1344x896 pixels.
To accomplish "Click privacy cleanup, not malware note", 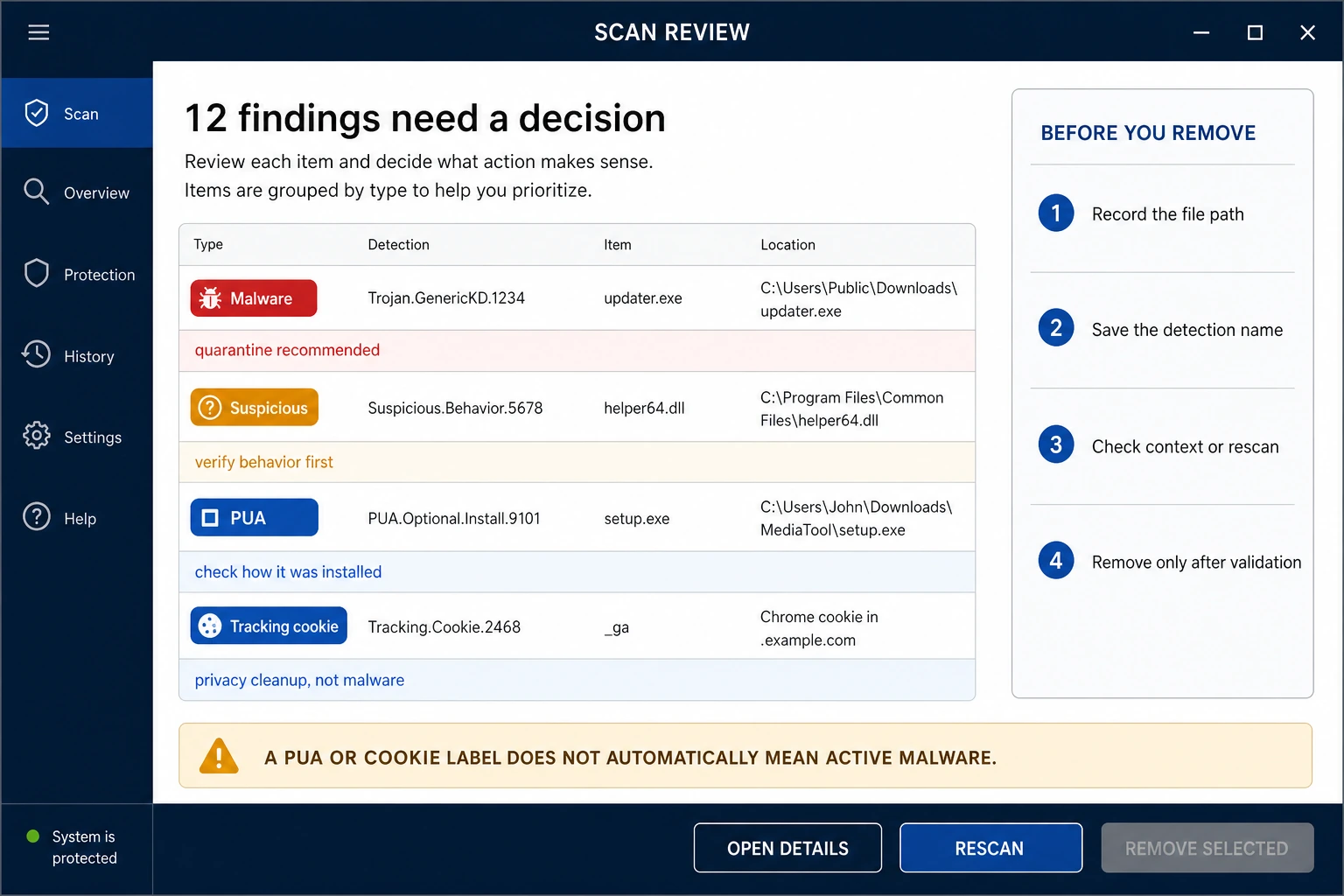I will [x=299, y=680].
